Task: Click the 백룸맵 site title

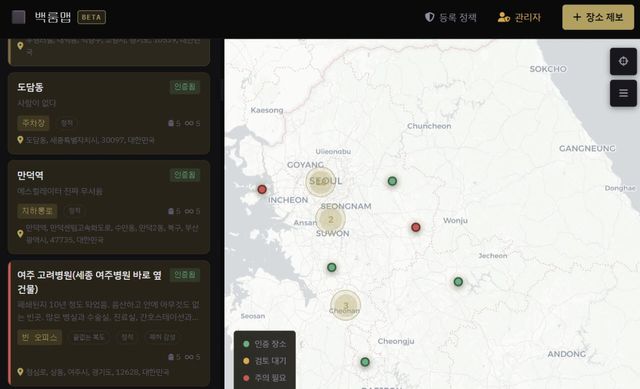Action: pyautogui.click(x=53, y=17)
